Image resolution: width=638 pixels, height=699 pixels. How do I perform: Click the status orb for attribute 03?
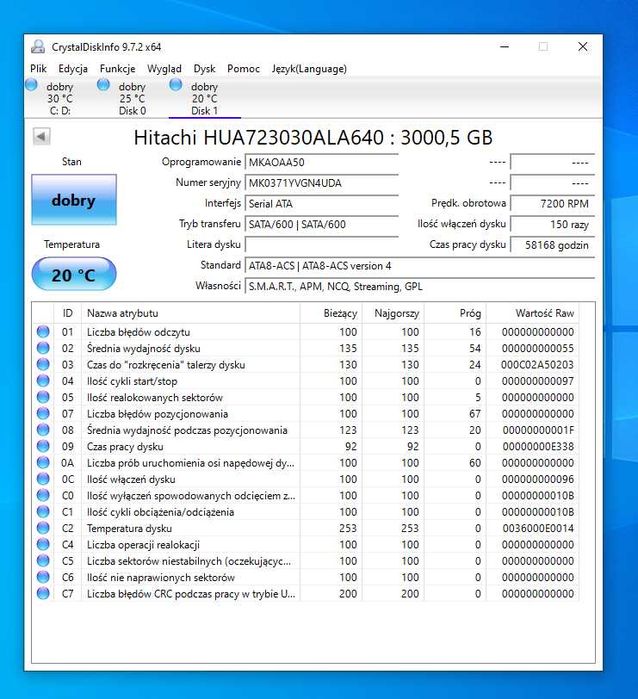click(x=43, y=364)
